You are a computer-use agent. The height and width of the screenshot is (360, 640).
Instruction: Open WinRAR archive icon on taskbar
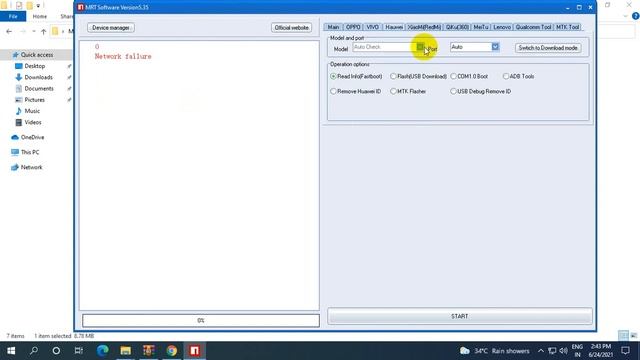click(149, 351)
